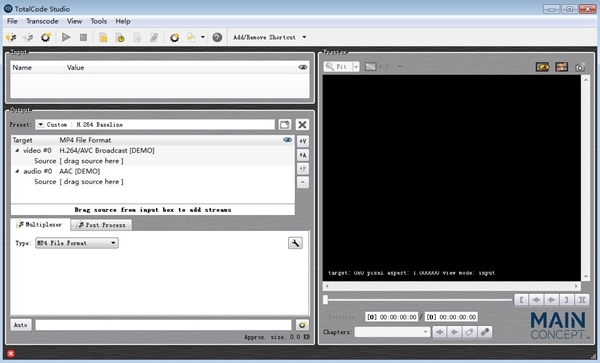Screen dimensions: 600x363
Task: Collapse the audio #0 tree node
Action: tap(17, 171)
